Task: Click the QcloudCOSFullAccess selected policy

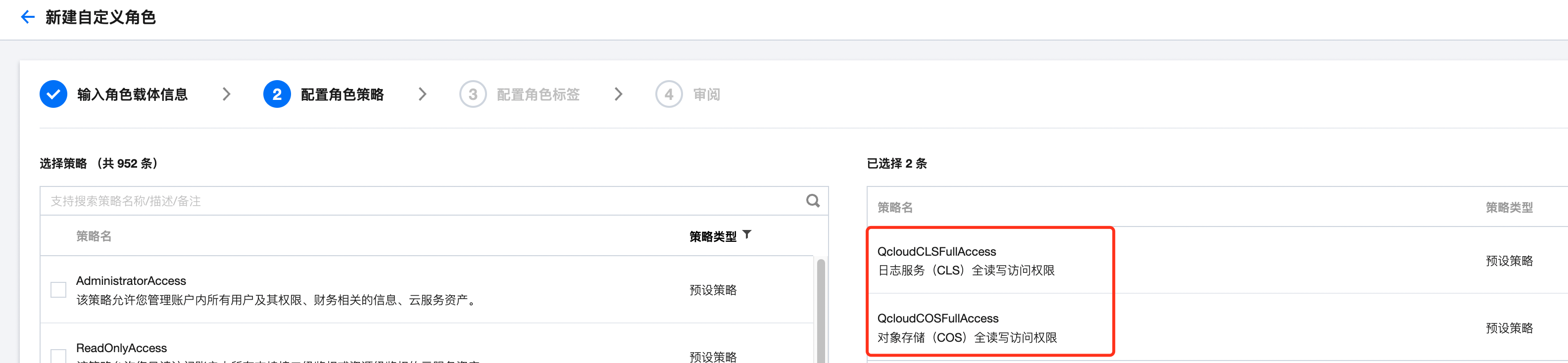Action: [x=937, y=318]
